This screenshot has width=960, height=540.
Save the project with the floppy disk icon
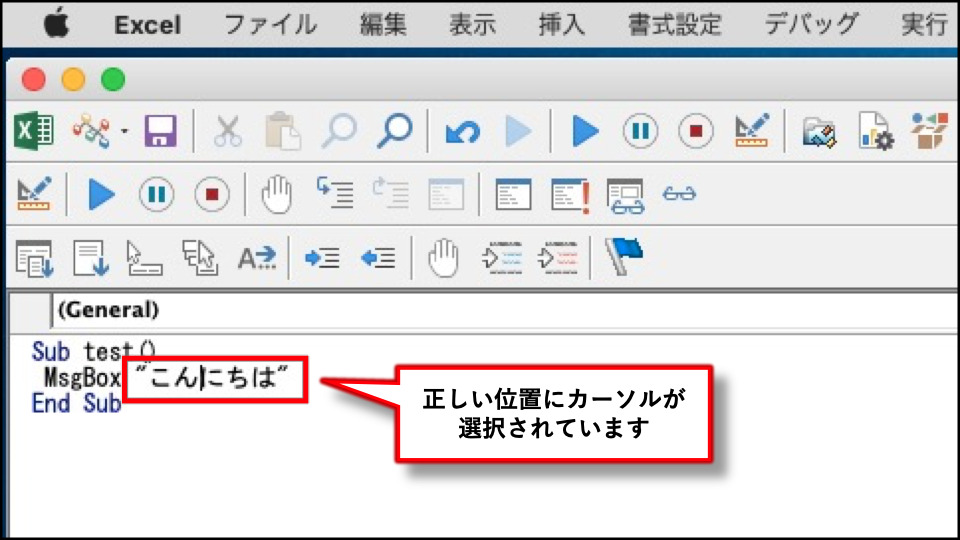click(160, 130)
